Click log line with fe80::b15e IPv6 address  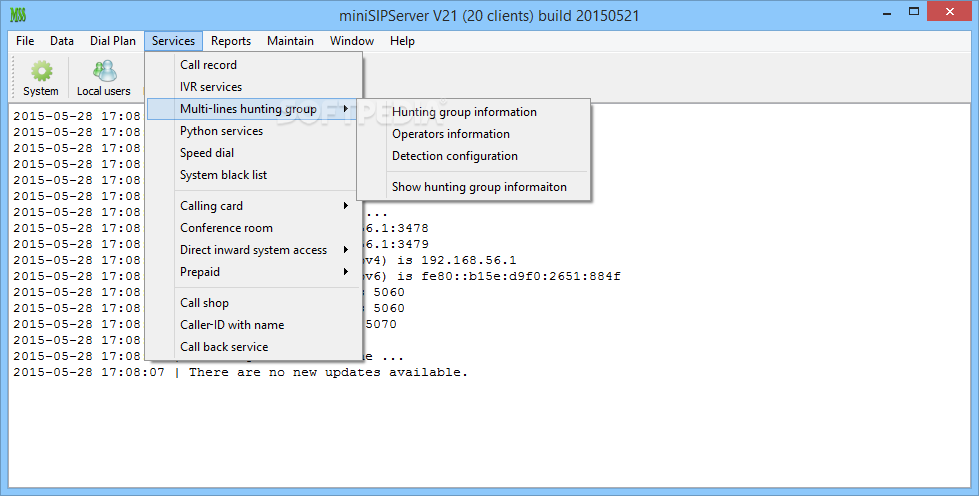(x=491, y=276)
